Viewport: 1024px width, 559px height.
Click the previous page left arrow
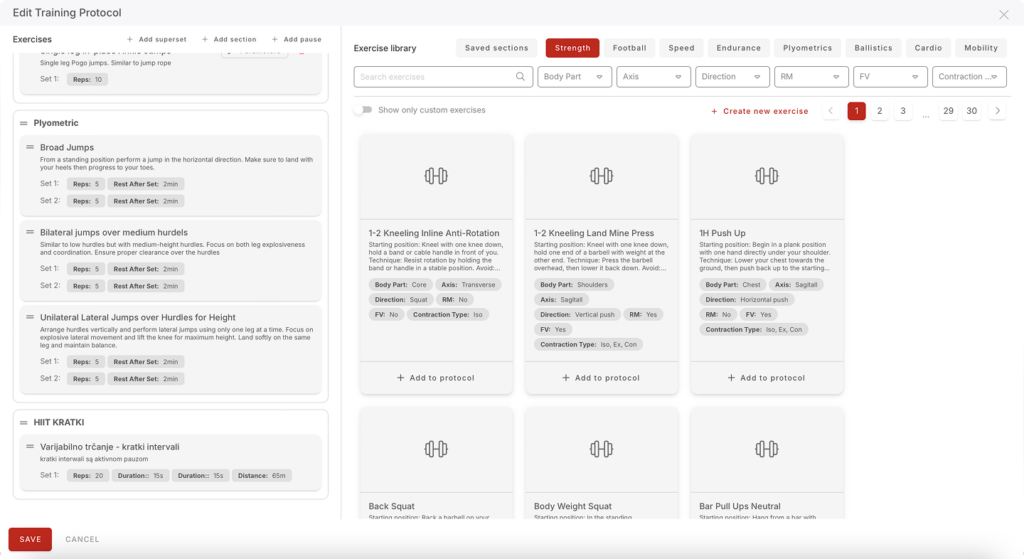click(x=831, y=111)
